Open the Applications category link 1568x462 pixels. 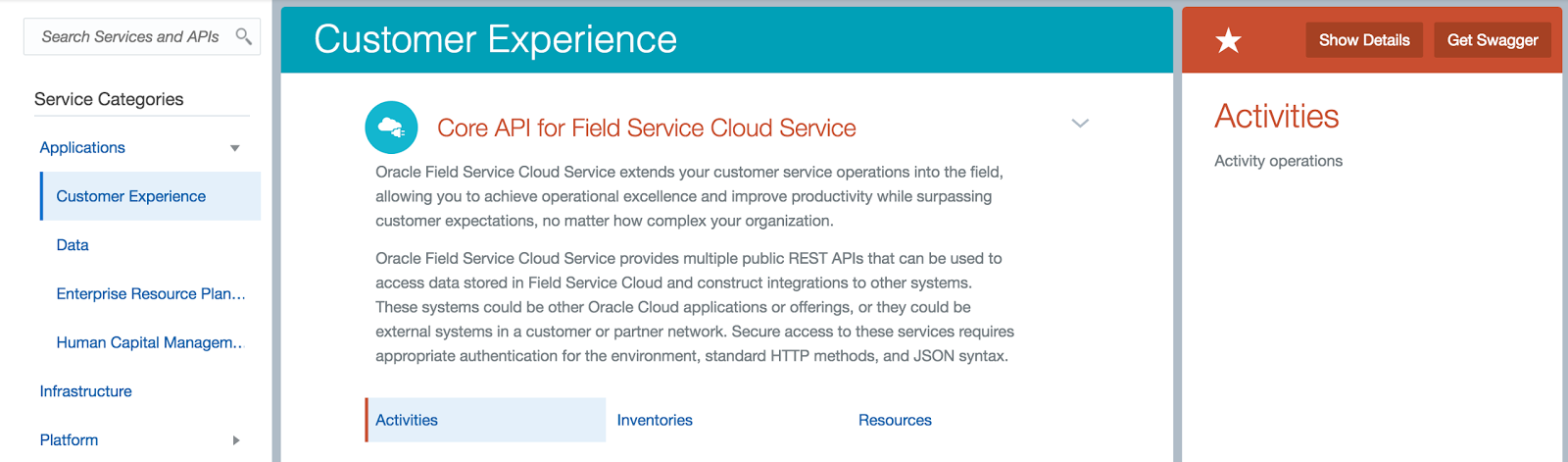[x=82, y=147]
